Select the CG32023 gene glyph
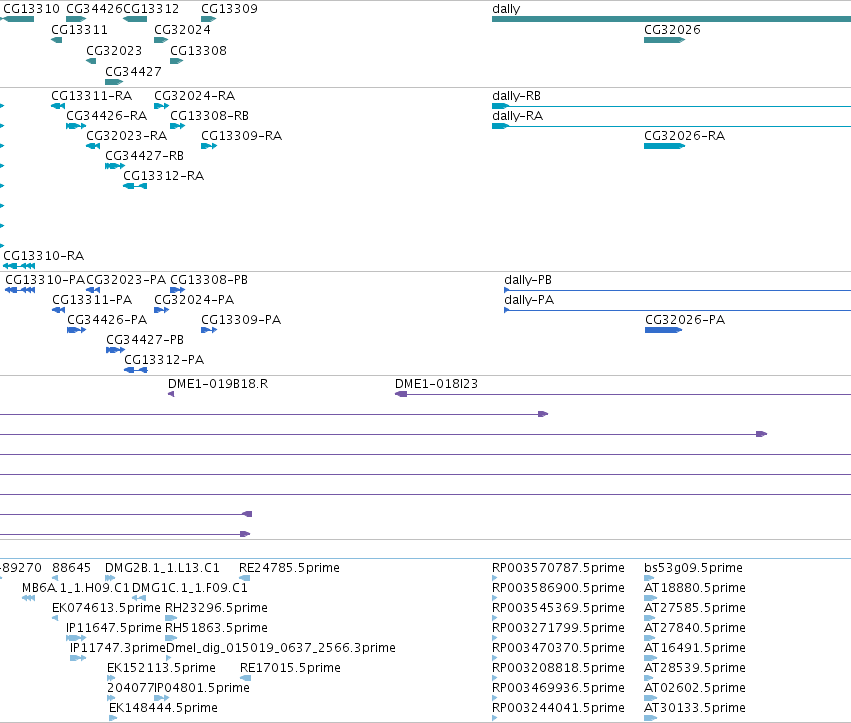This screenshot has height=723, width=851. point(91,61)
